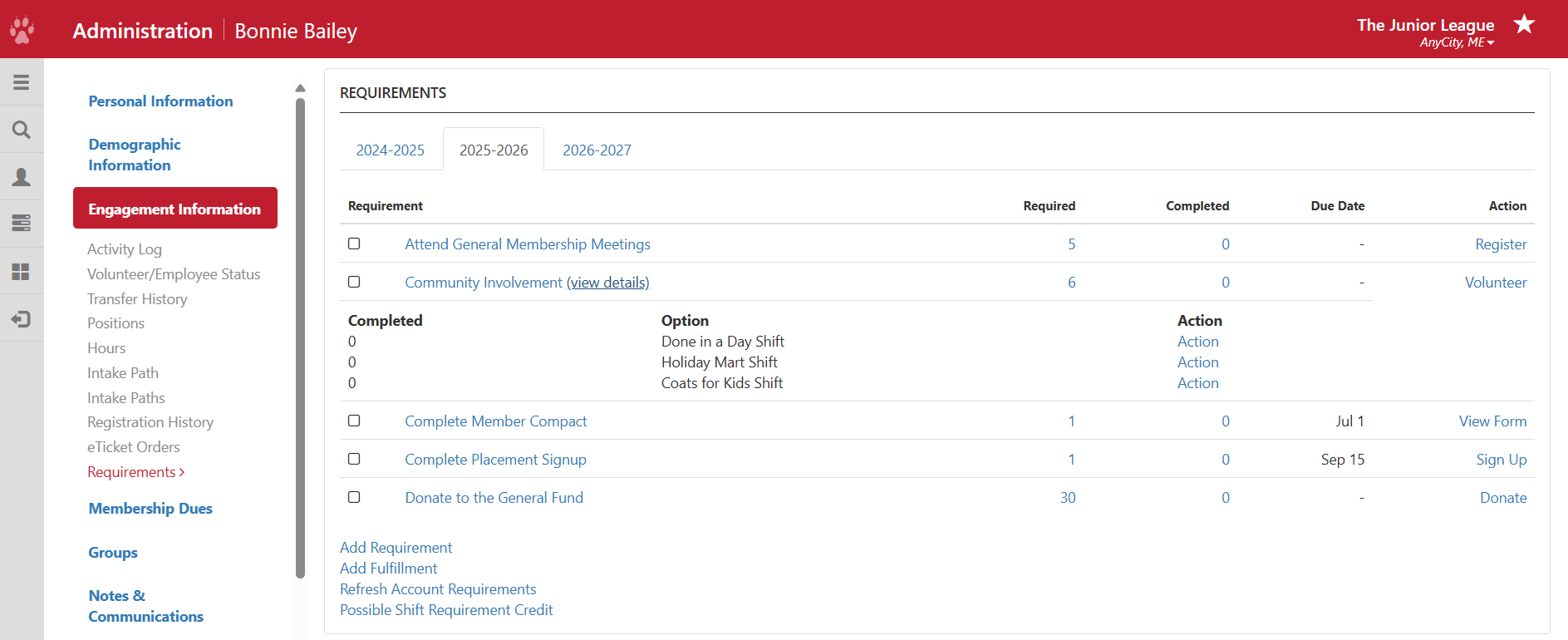Select the 2025-2026 tab
Viewport: 1568px width, 640px height.
tap(494, 150)
